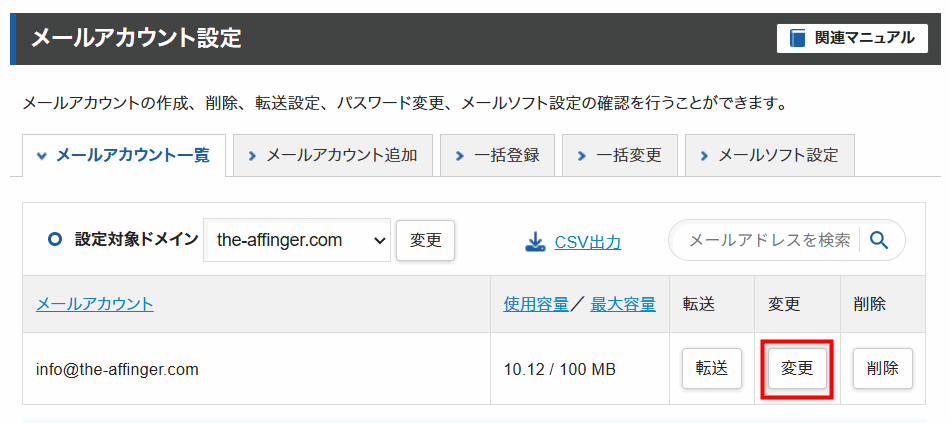Click the magnifier search icon
The width and height of the screenshot is (950, 423).
point(879,241)
